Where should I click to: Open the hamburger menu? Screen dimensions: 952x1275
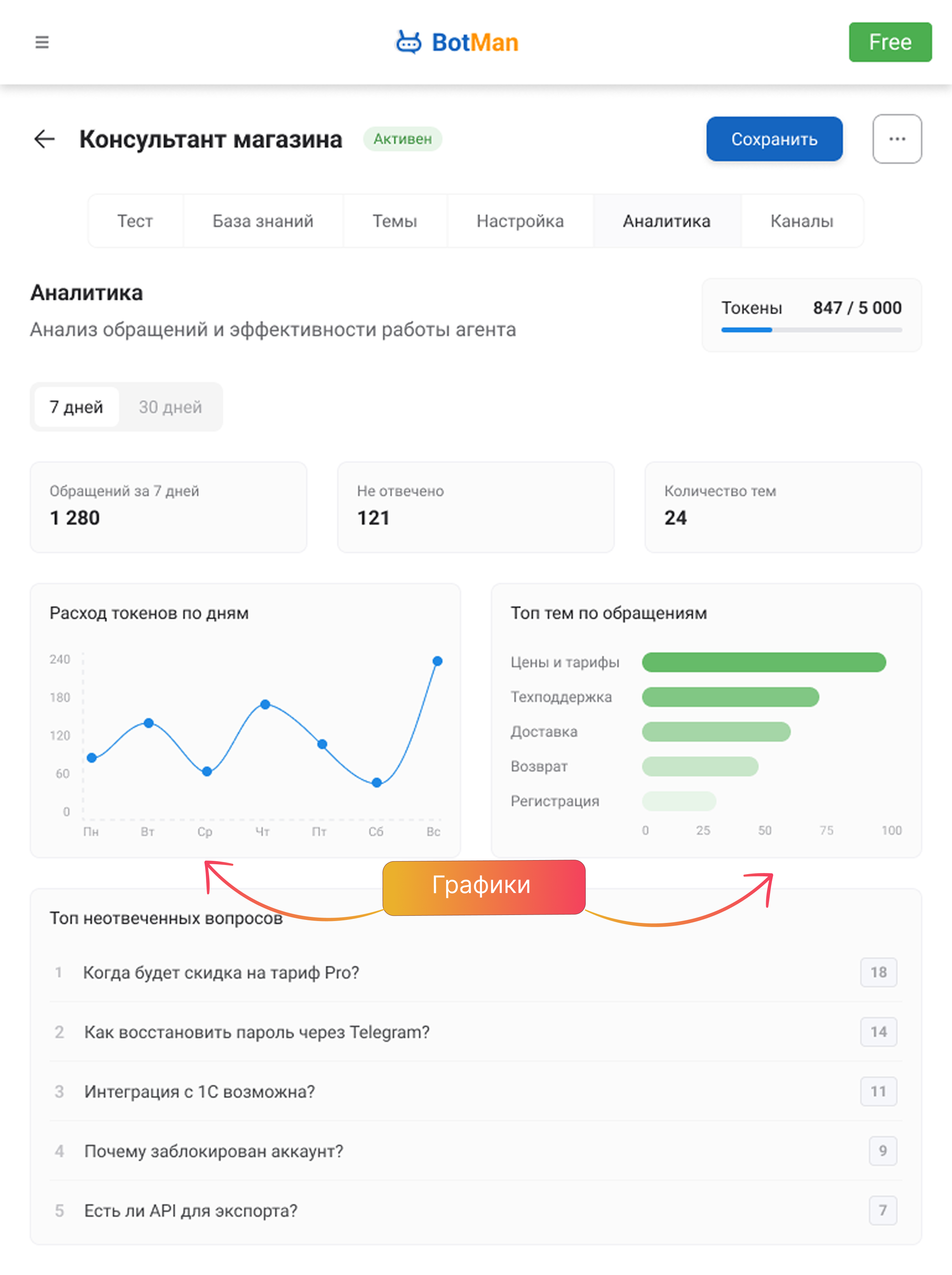pyautogui.click(x=42, y=42)
